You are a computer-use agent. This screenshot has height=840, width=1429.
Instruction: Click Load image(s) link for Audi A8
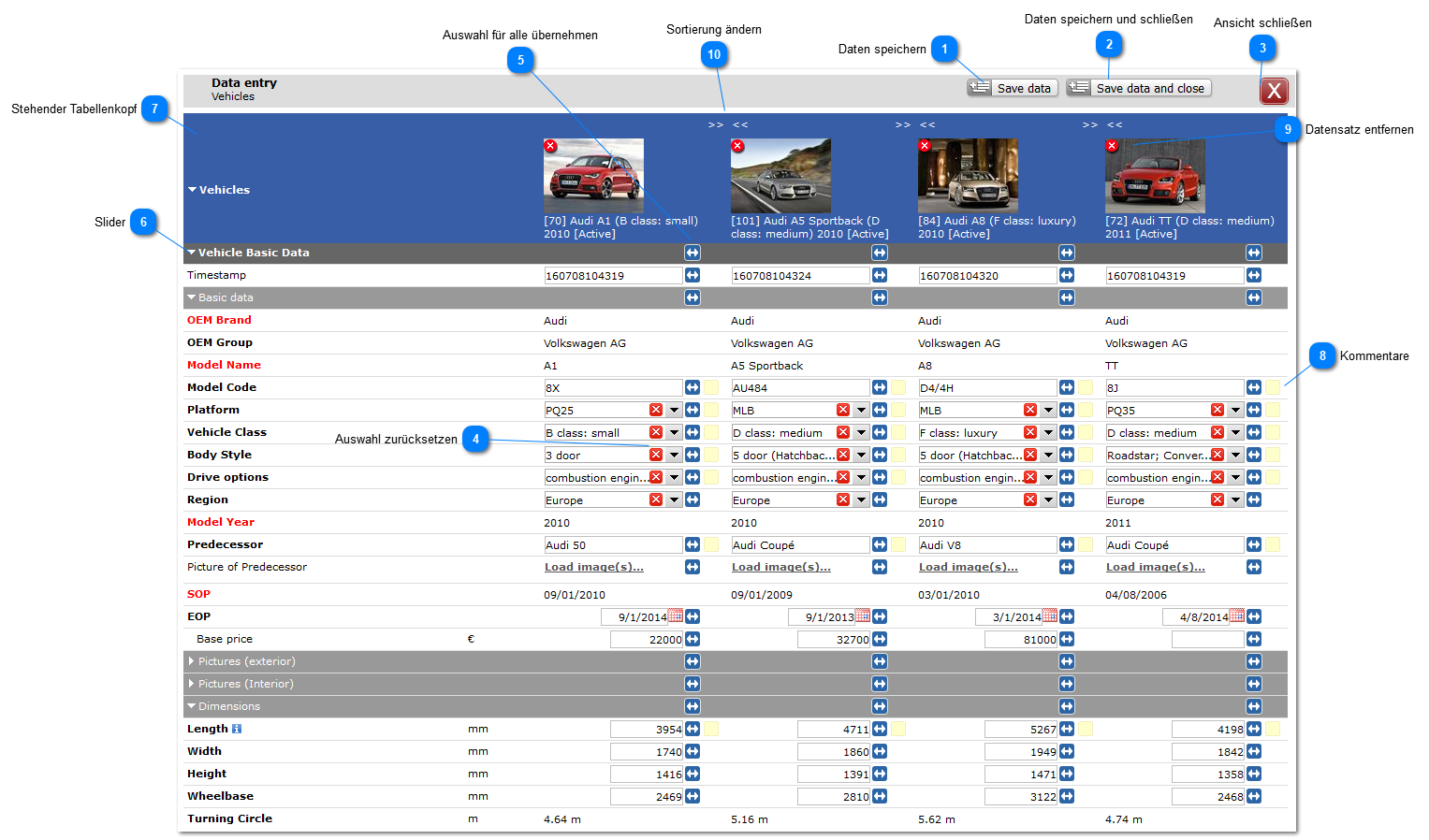point(969,567)
